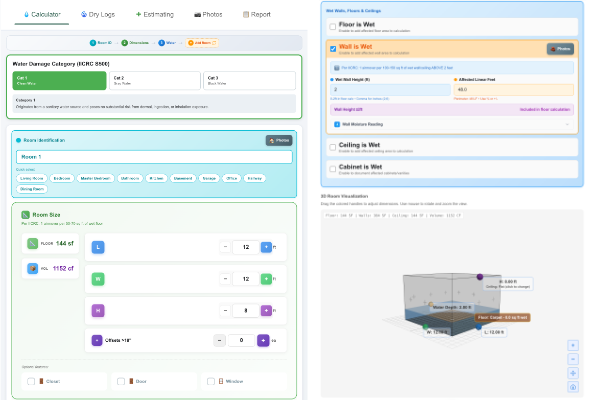The image size is (600, 400).
Task: Enable the Floor is Wet checkbox
Action: [x=332, y=26]
